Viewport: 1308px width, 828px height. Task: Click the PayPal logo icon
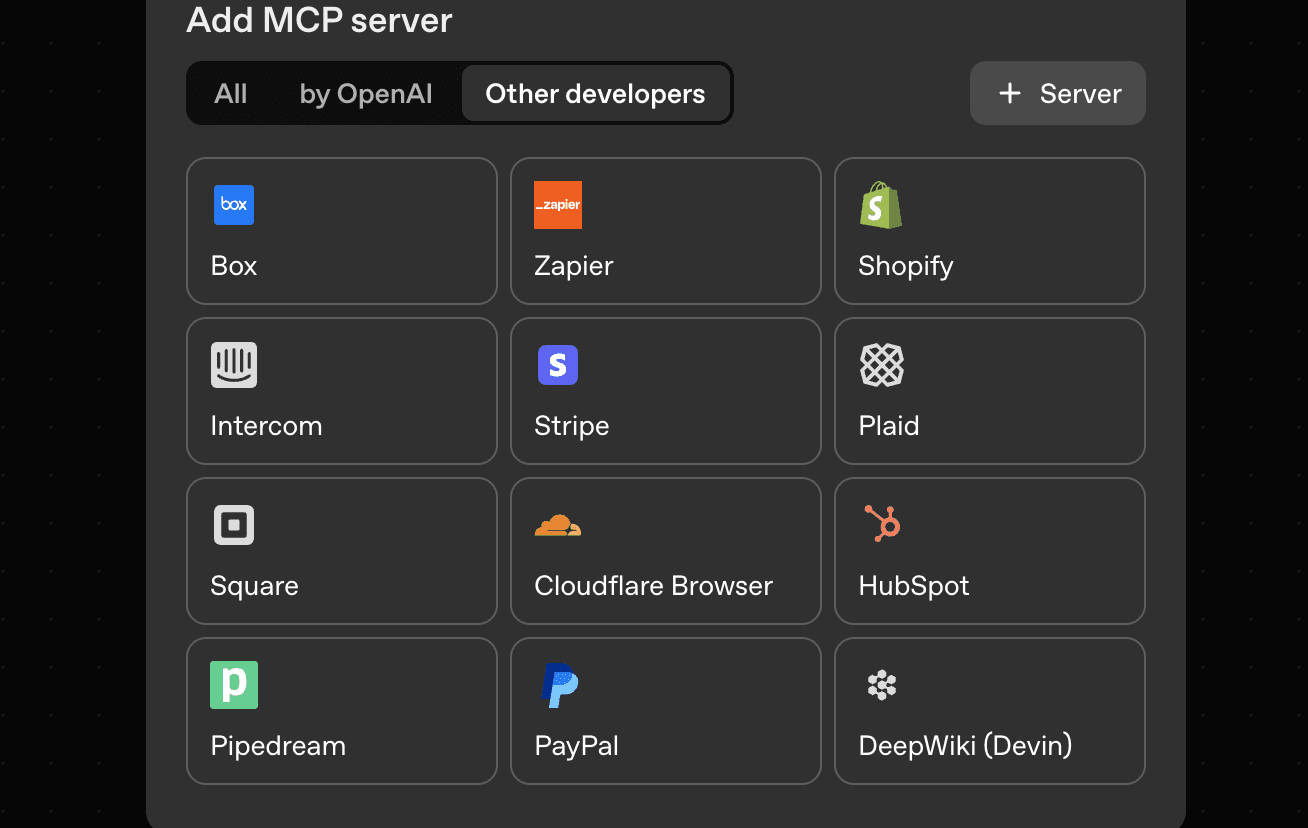coord(557,685)
